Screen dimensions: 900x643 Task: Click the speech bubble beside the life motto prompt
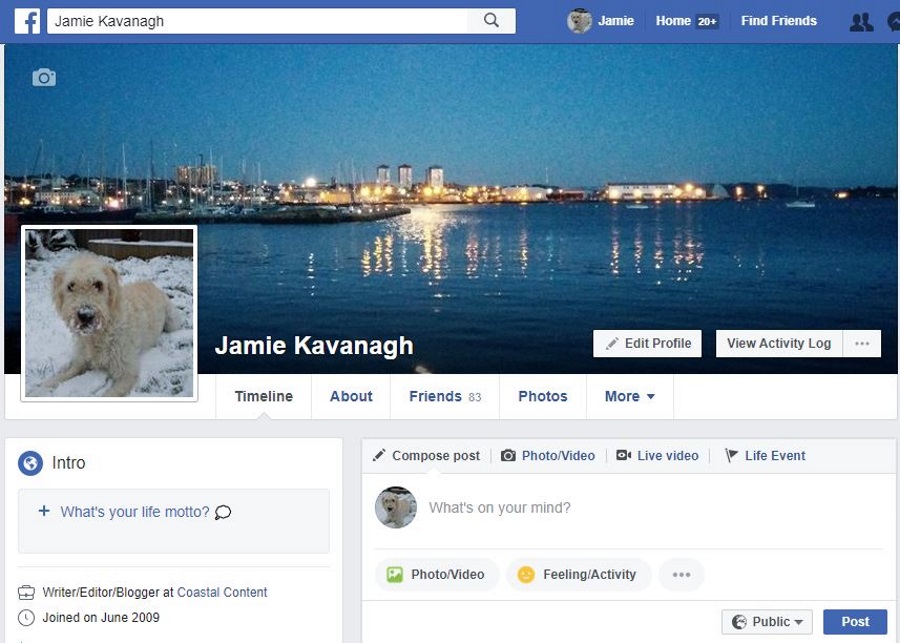[x=222, y=512]
